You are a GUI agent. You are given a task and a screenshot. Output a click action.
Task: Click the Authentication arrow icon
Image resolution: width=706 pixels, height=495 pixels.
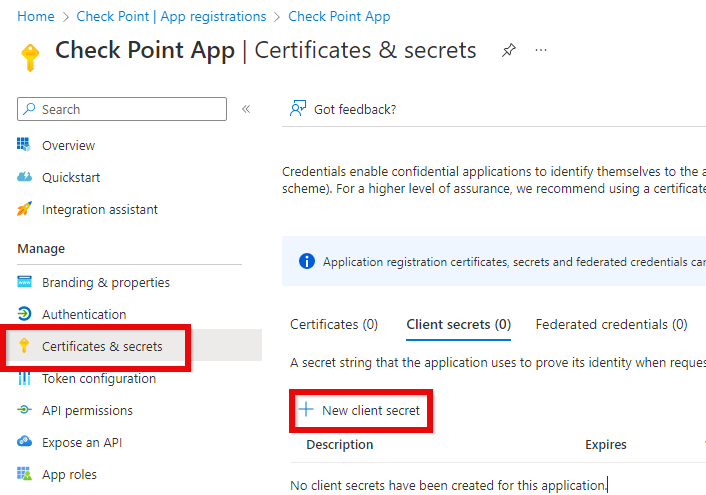coord(24,313)
